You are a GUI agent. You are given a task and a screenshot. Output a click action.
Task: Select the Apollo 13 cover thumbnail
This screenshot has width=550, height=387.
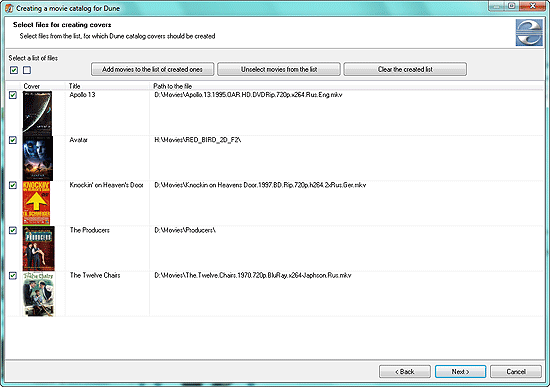coord(37,113)
